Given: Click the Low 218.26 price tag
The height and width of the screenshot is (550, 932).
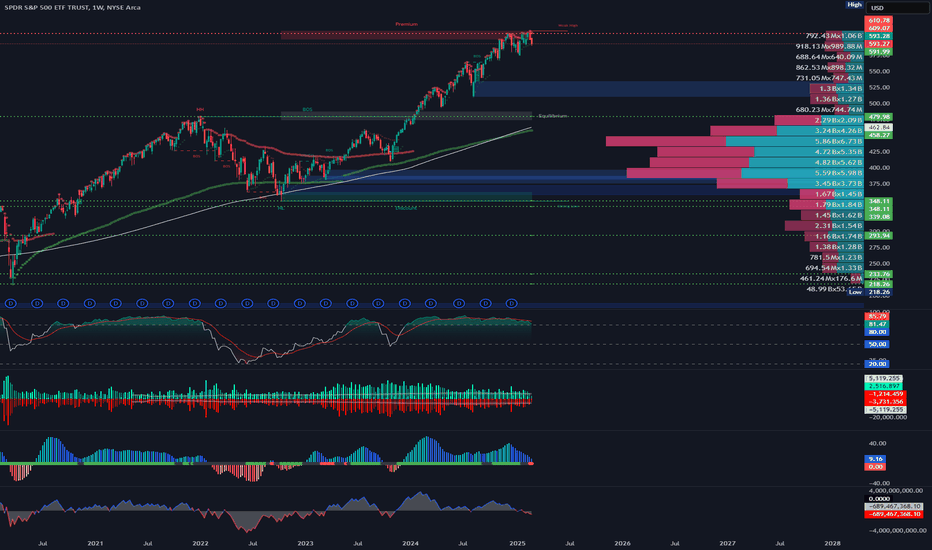Looking at the screenshot, I should pyautogui.click(x=870, y=292).
